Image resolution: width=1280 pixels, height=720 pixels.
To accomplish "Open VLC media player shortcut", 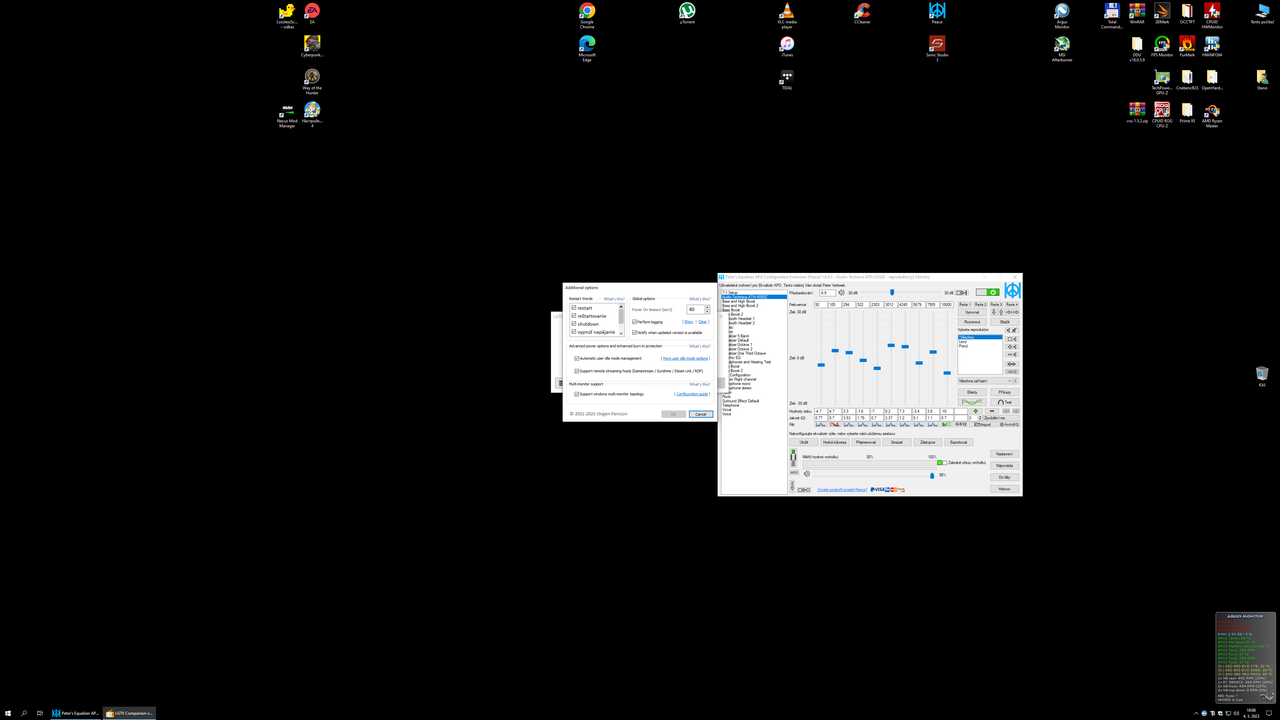I will (787, 14).
